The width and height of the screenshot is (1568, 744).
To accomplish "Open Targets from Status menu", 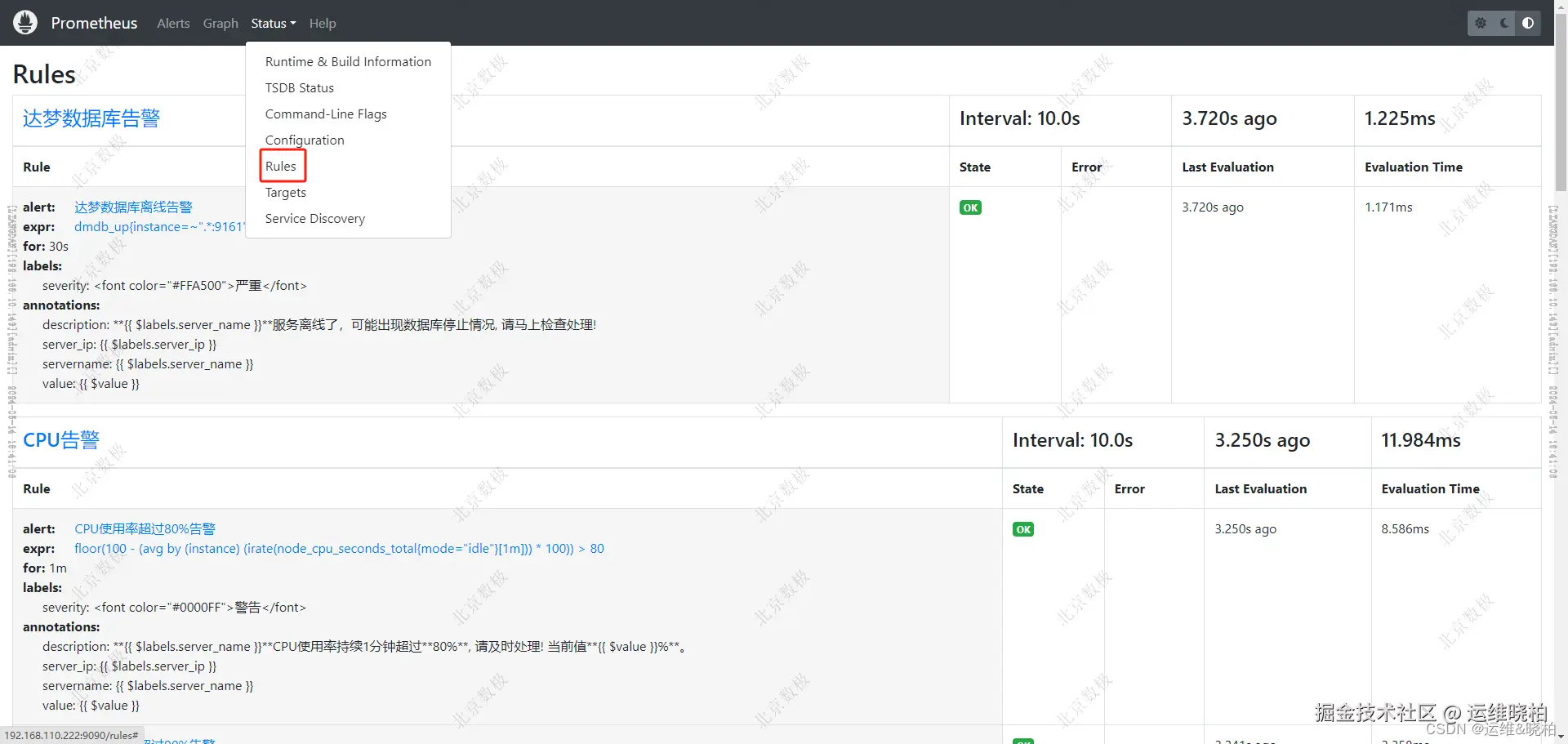I will (x=348, y=193).
